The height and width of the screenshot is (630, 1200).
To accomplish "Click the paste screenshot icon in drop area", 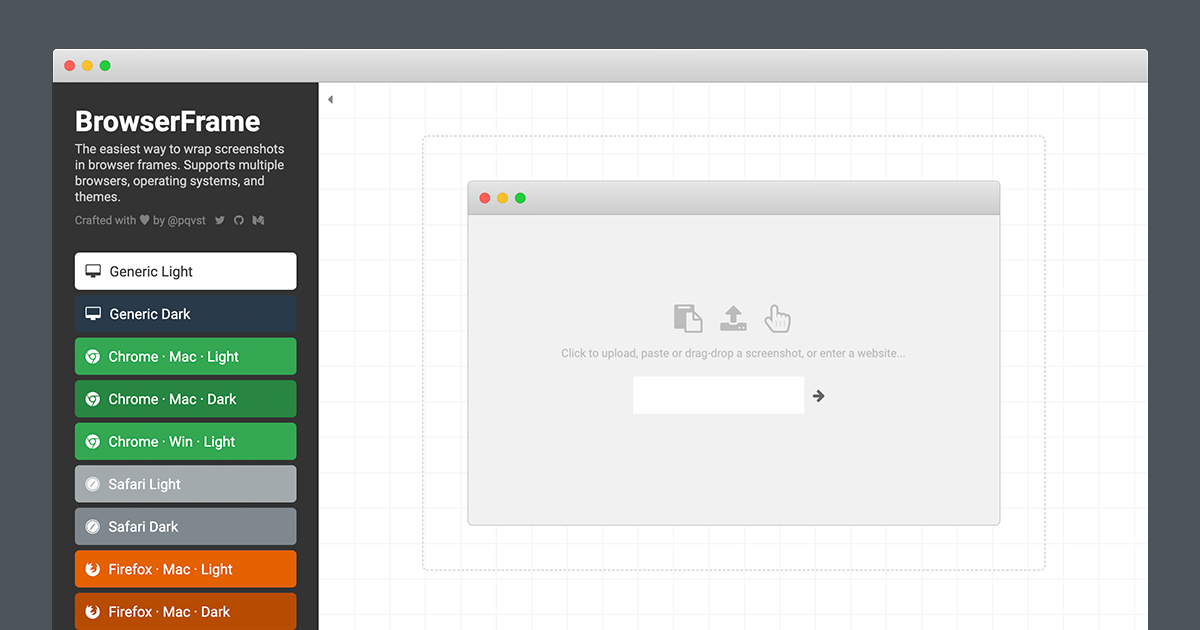I will coord(688,317).
